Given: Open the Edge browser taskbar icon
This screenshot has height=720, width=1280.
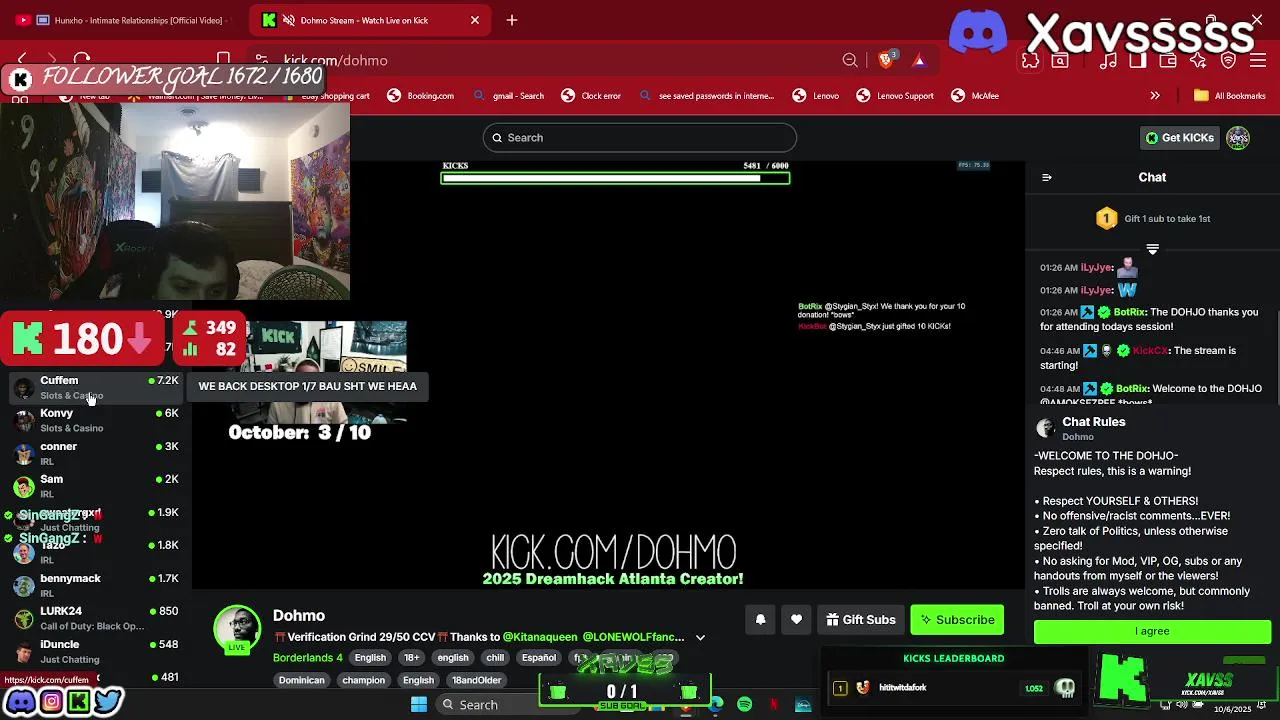Looking at the screenshot, I should click(716, 705).
